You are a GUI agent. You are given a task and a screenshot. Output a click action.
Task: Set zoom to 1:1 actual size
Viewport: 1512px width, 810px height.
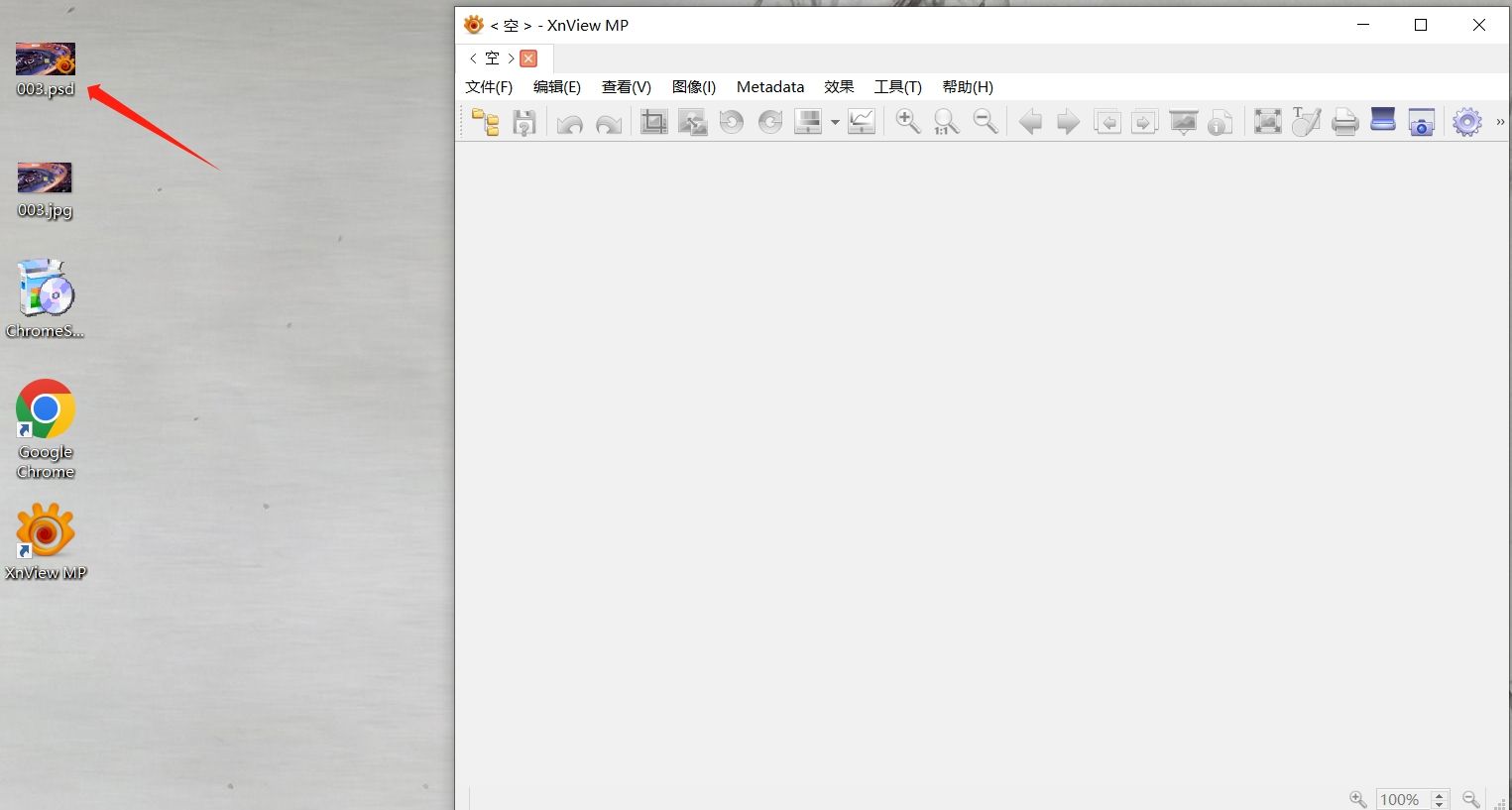click(946, 122)
